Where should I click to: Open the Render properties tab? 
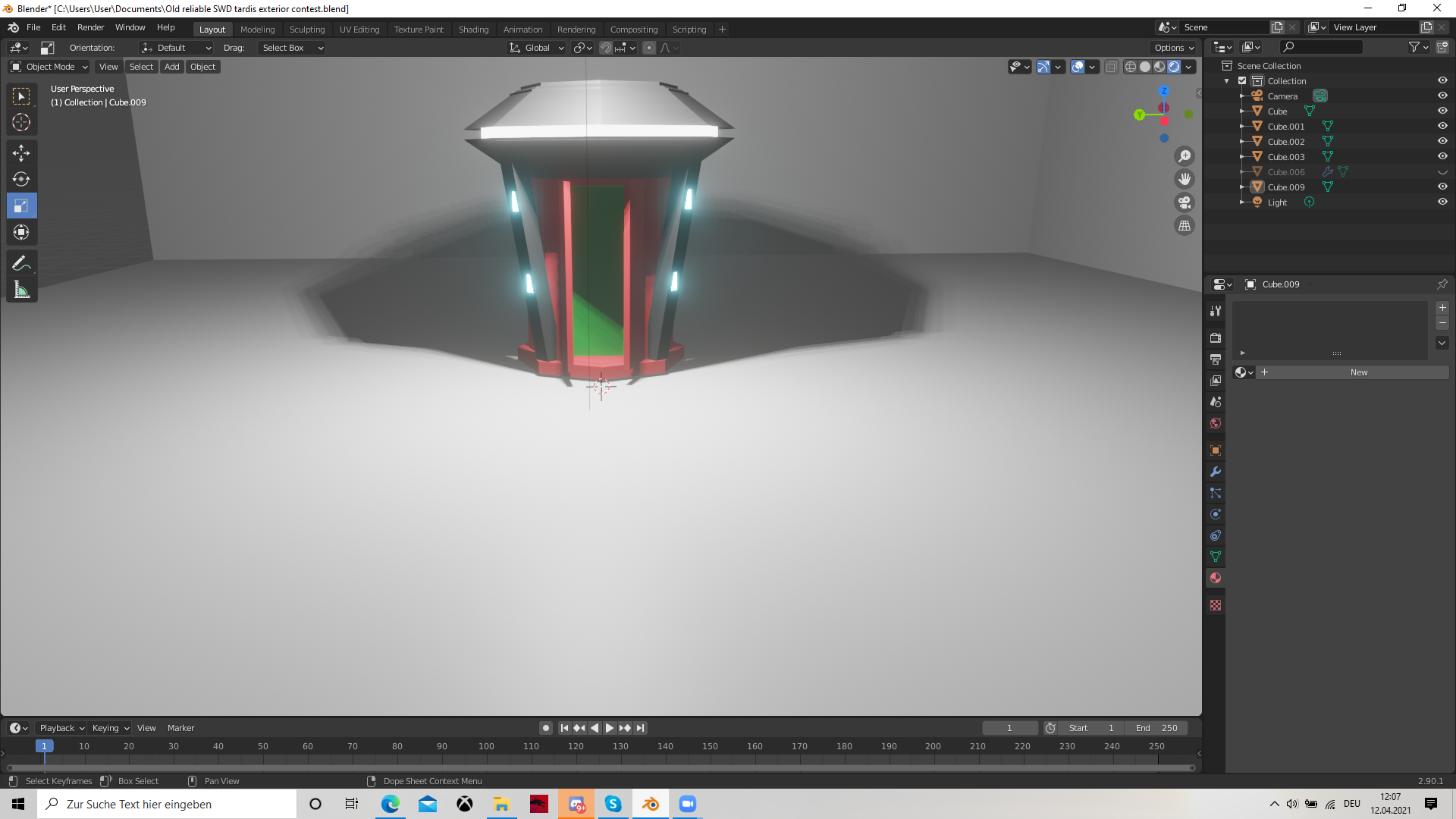(x=1216, y=337)
